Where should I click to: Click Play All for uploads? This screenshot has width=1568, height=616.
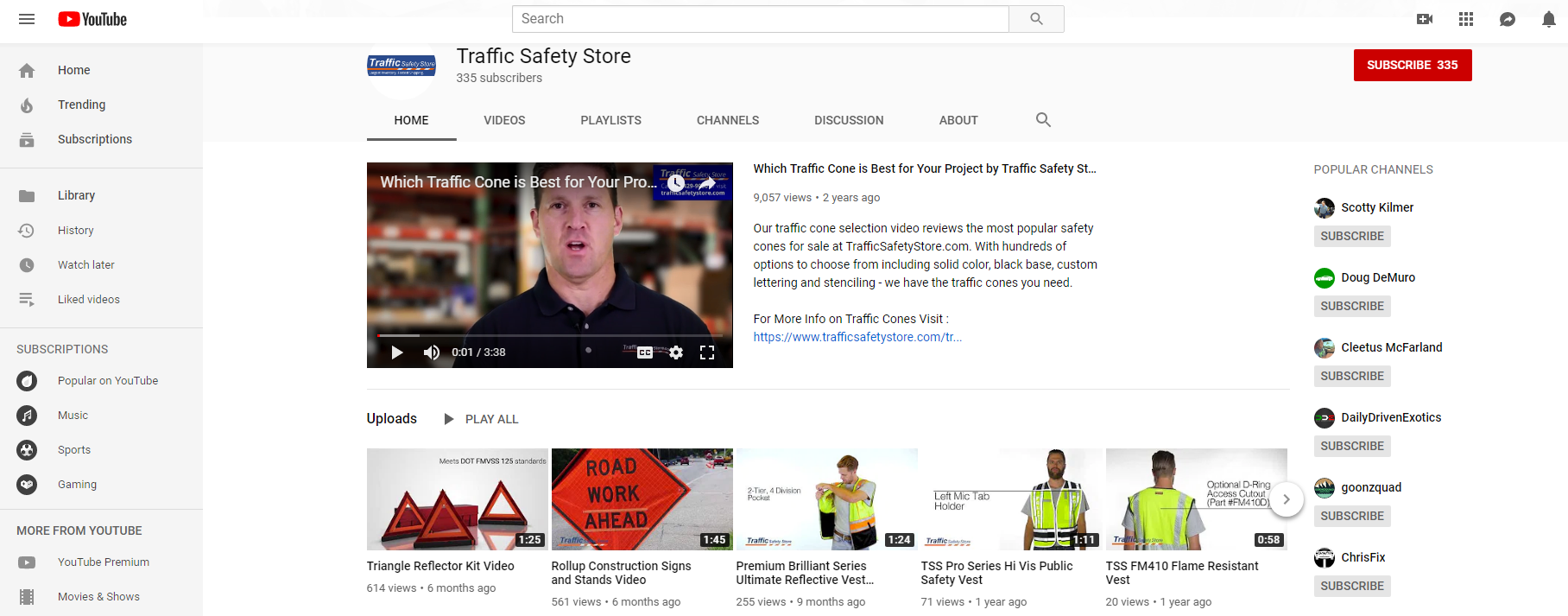click(481, 419)
